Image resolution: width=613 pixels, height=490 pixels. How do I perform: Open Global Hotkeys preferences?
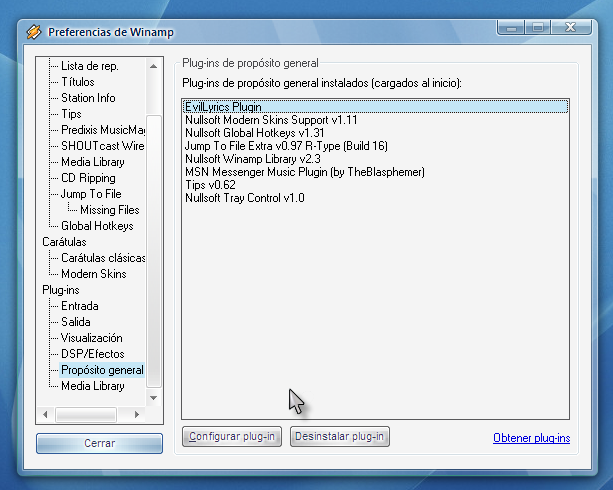pos(97,226)
